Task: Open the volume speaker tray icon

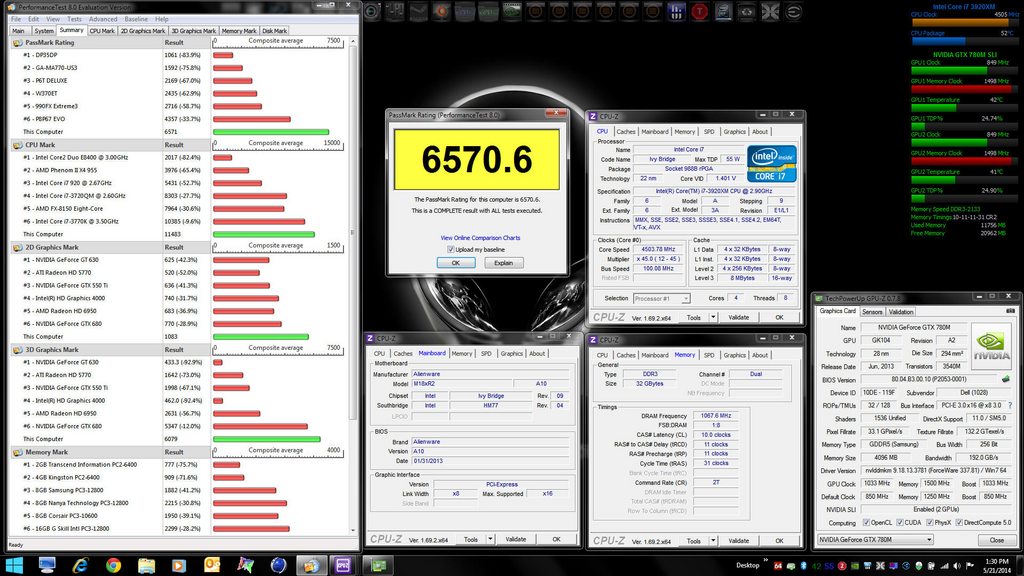Action: click(957, 566)
